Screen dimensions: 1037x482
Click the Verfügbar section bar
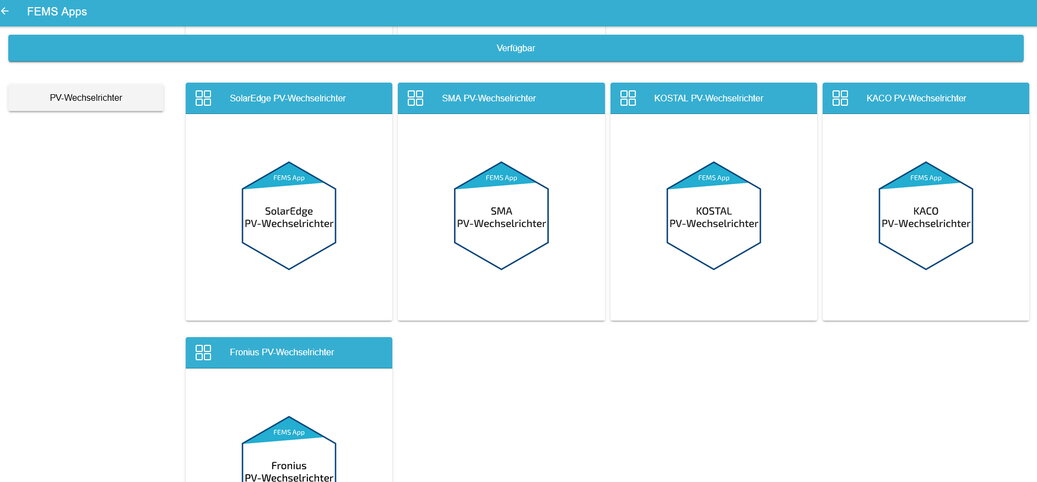pos(516,48)
